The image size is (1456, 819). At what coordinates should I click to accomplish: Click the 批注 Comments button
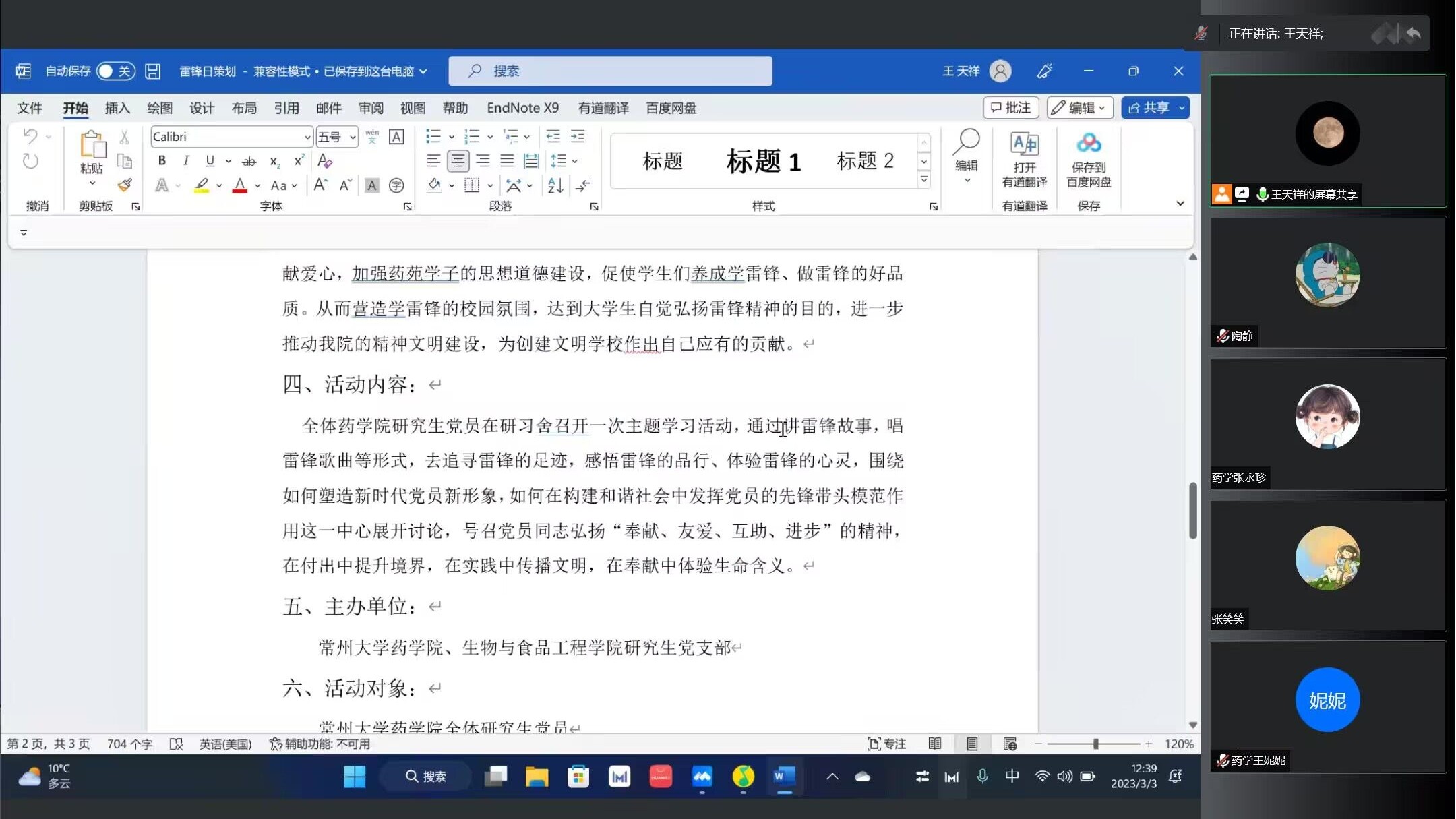click(1010, 108)
